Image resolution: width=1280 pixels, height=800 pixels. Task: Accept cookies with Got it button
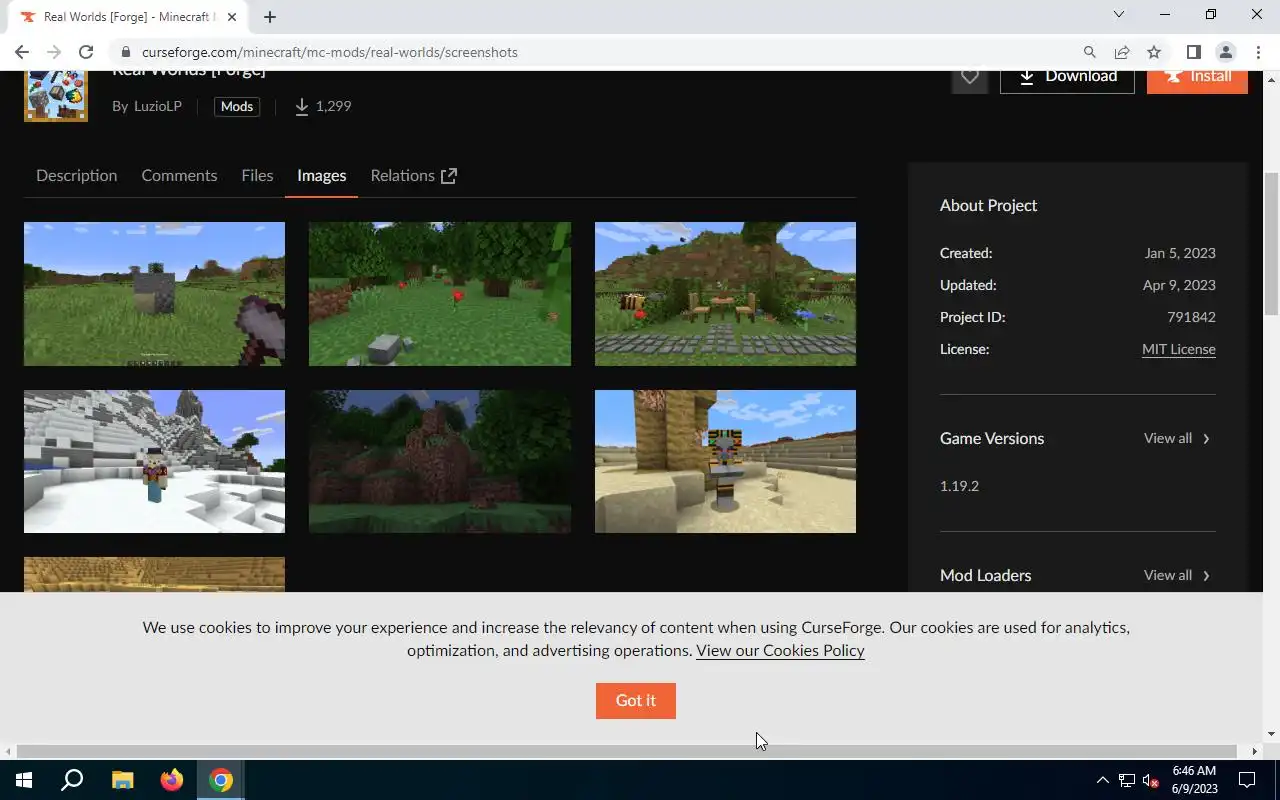coord(636,700)
